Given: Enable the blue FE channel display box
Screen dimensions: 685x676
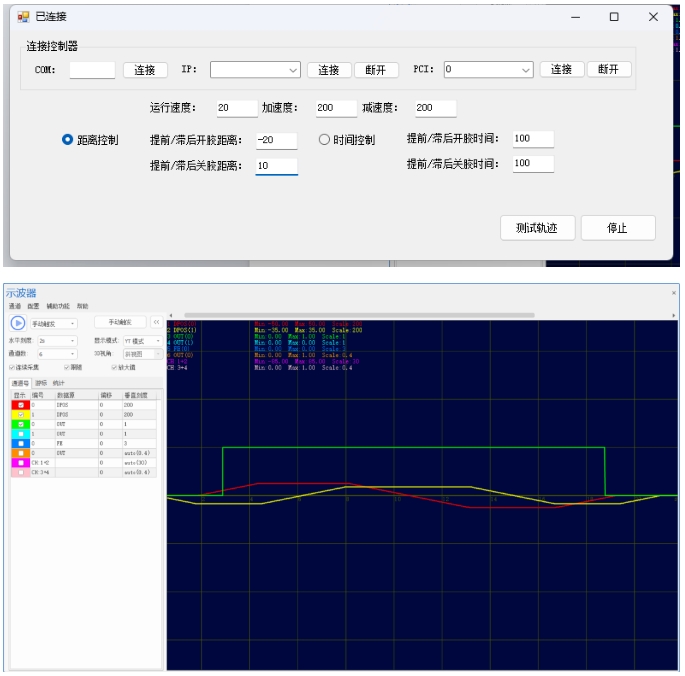Looking at the screenshot, I should (x=21, y=444).
